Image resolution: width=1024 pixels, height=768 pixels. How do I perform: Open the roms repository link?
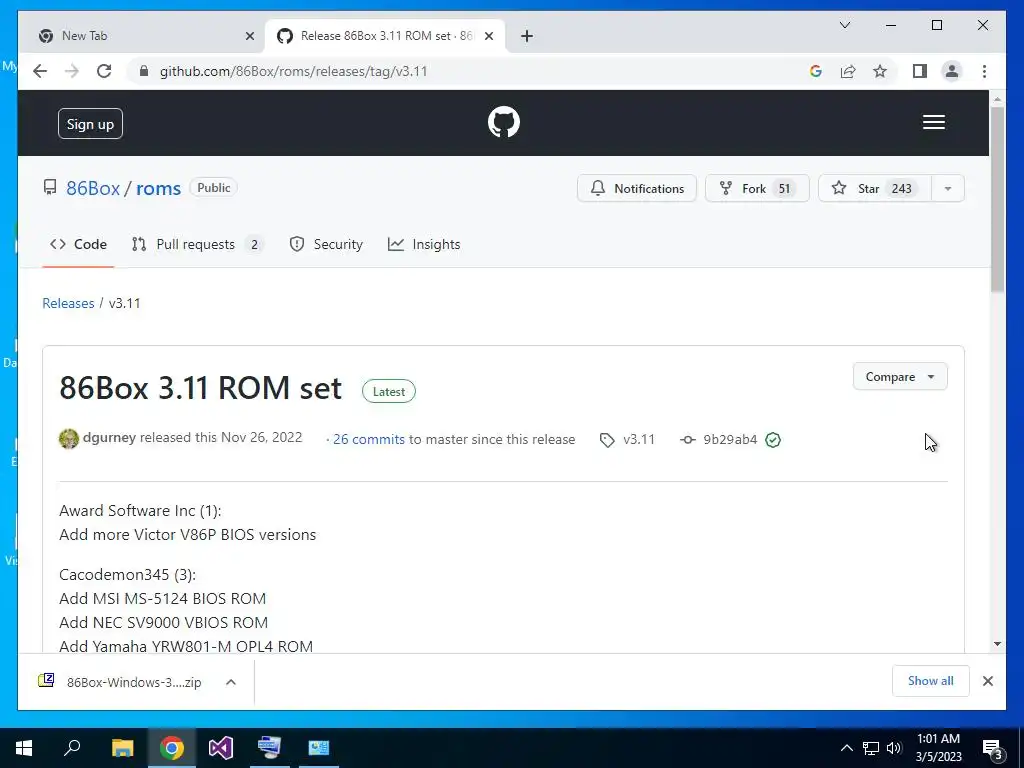(158, 188)
